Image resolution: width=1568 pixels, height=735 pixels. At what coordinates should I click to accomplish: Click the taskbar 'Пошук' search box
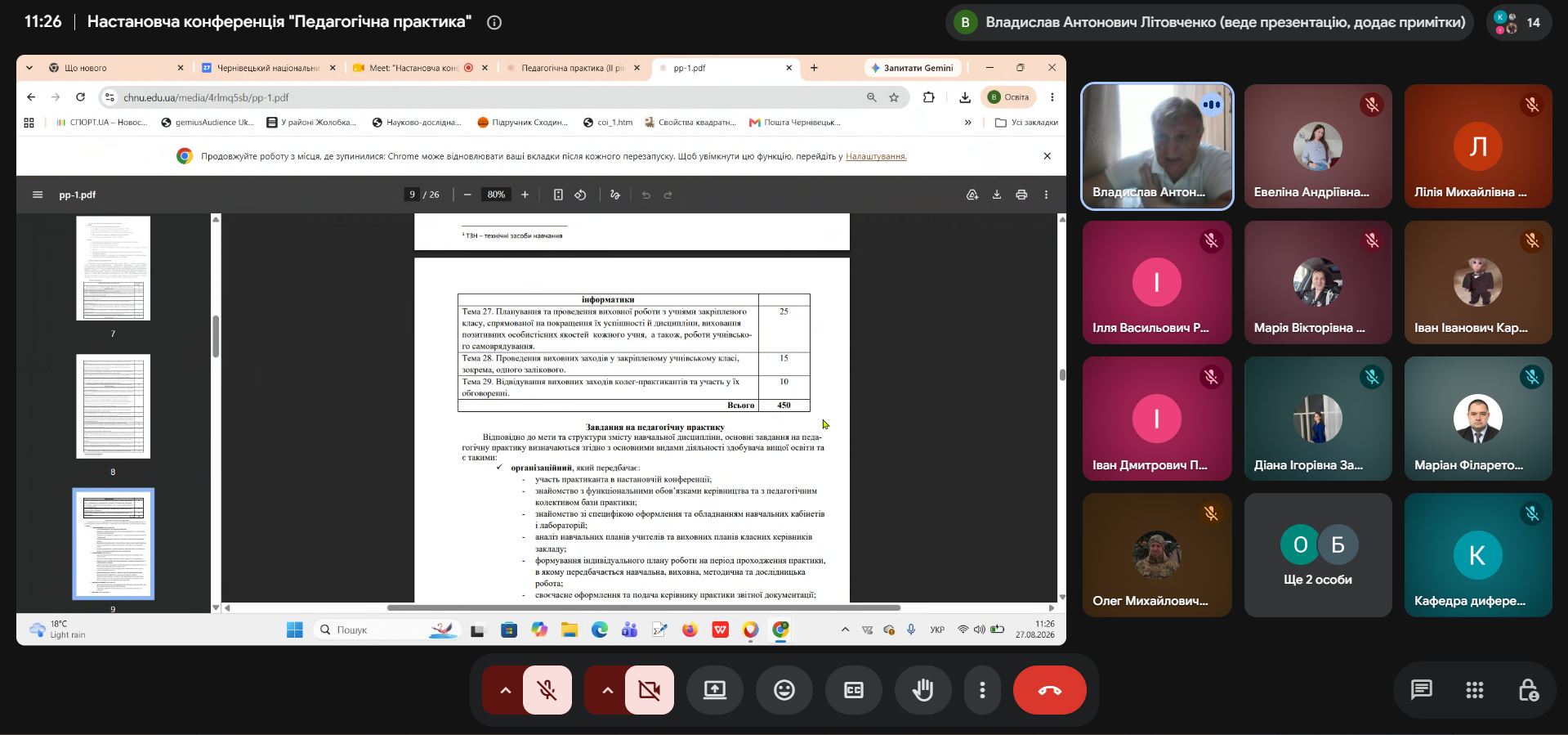[386, 630]
